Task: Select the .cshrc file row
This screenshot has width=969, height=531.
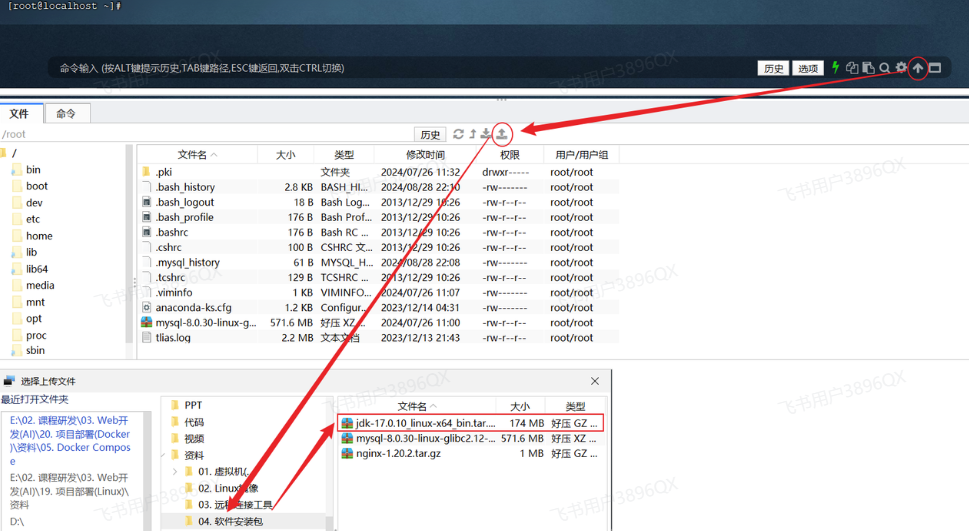Action: [x=378, y=247]
